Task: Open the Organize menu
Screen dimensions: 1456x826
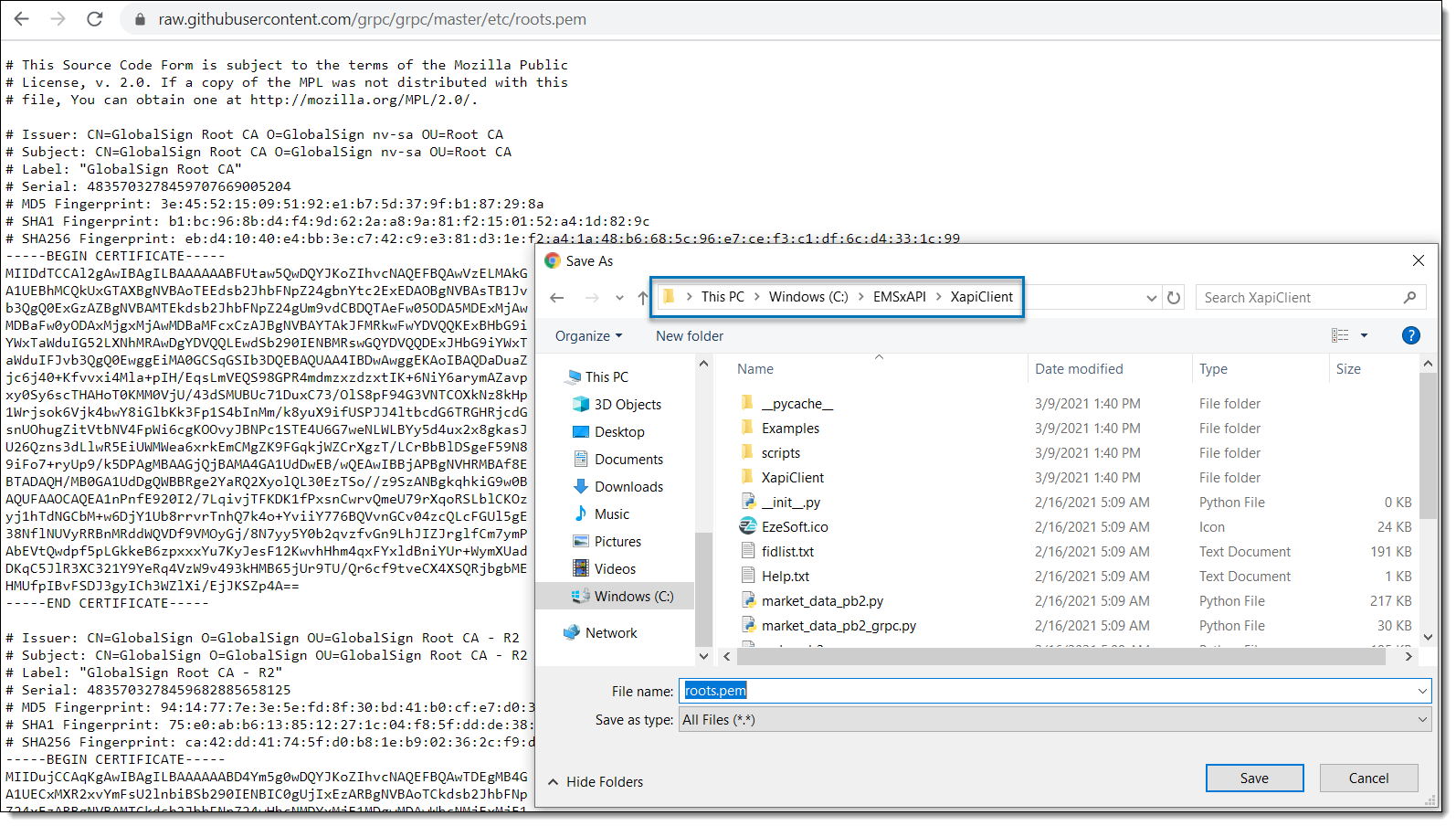Action: click(x=588, y=336)
